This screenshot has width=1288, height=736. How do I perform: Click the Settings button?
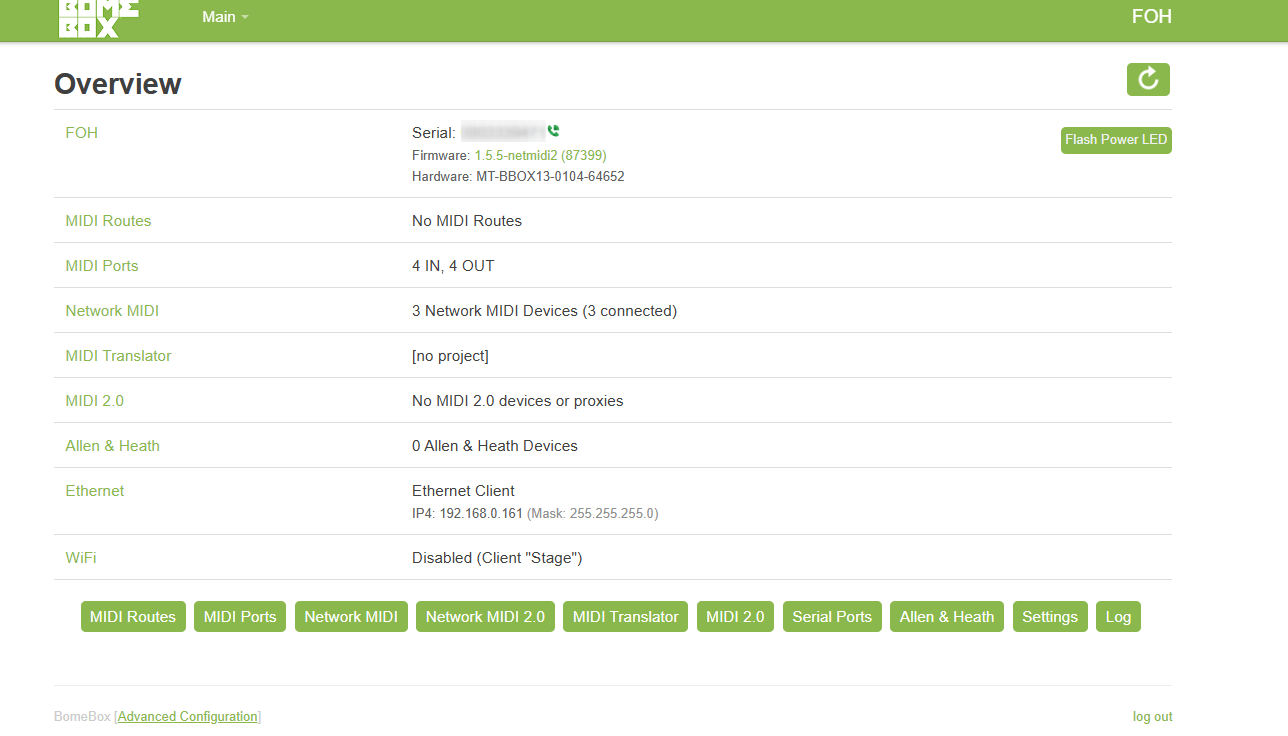[x=1050, y=617]
